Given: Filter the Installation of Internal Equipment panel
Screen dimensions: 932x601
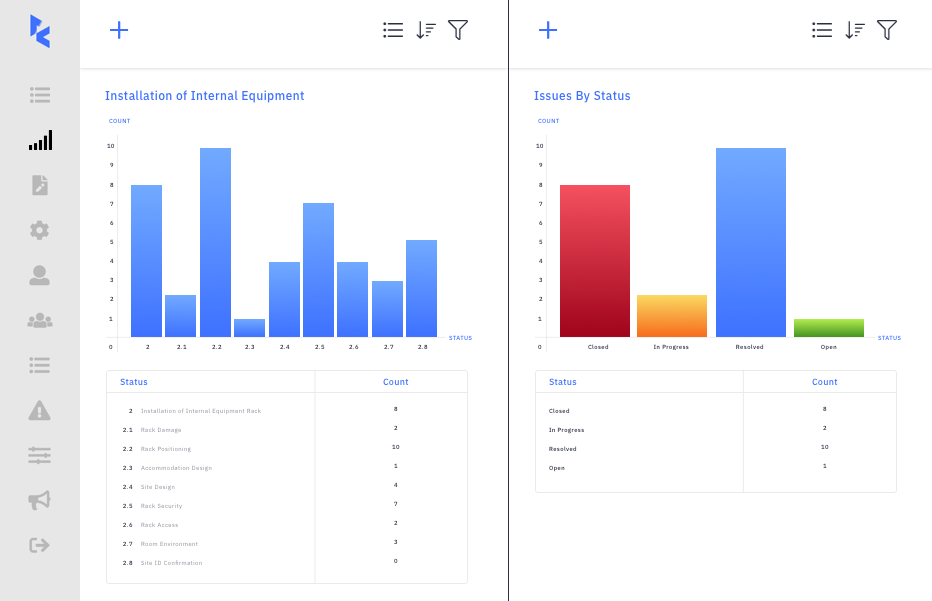Looking at the screenshot, I should pyautogui.click(x=458, y=30).
